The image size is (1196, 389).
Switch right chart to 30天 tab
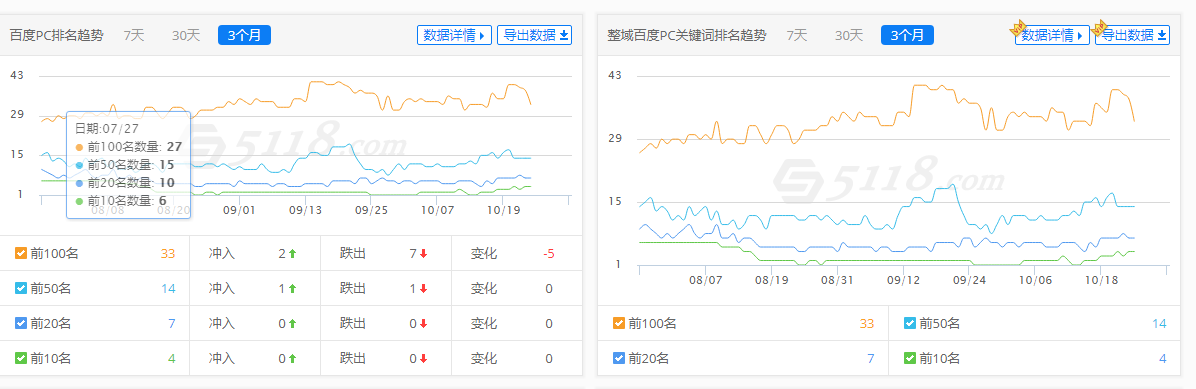[x=849, y=35]
